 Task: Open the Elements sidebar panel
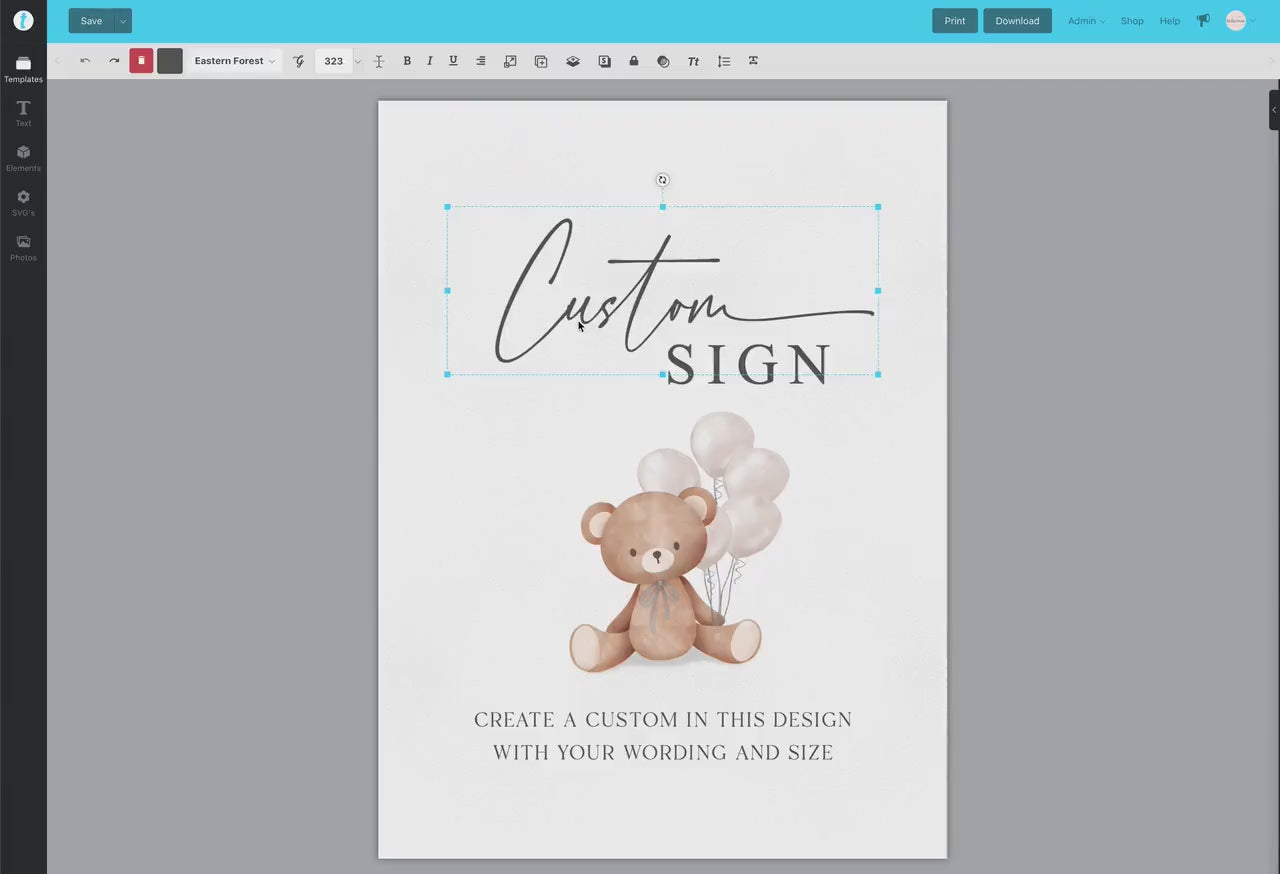point(23,158)
